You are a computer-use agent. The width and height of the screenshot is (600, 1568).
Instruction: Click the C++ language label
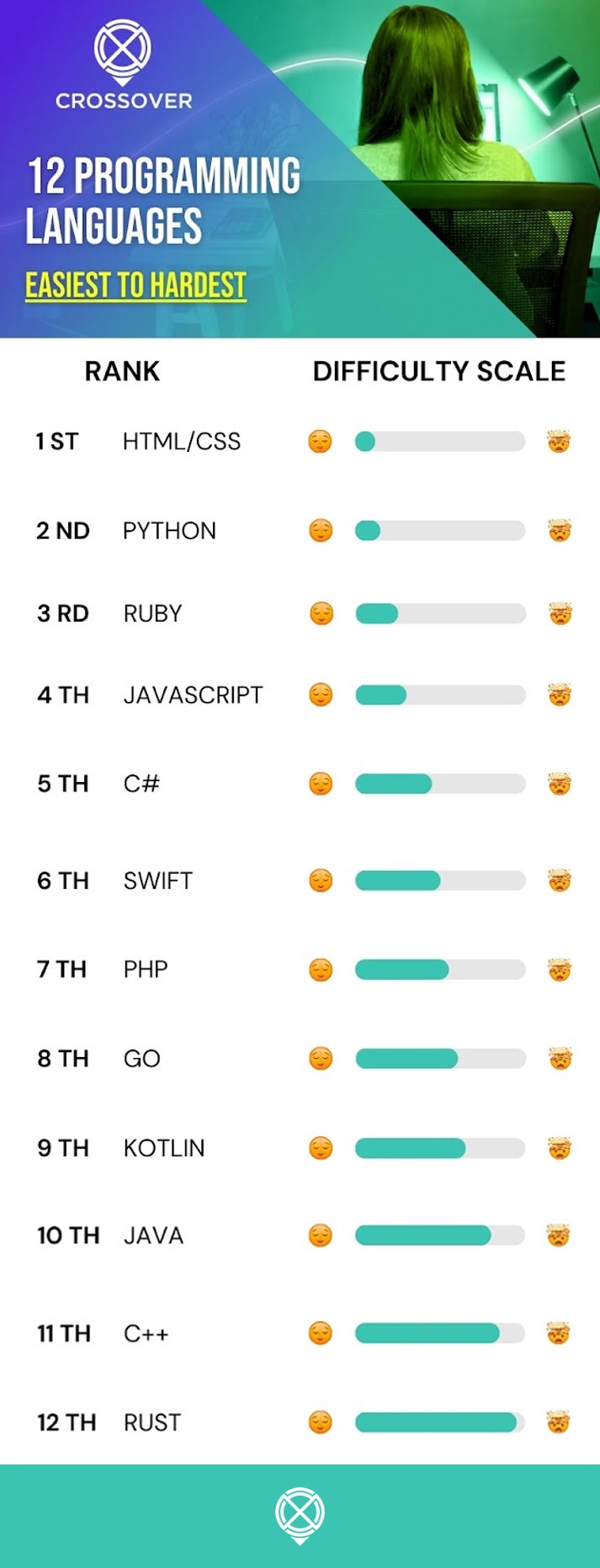click(x=146, y=1334)
